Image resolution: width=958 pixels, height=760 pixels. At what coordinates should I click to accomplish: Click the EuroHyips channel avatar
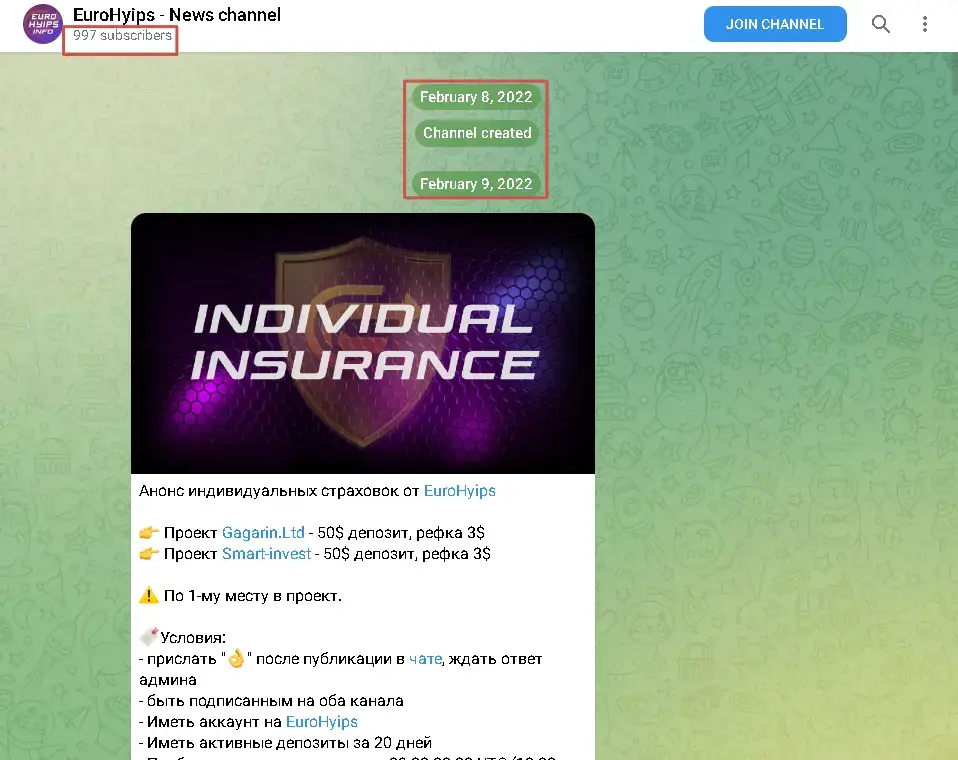click(42, 24)
